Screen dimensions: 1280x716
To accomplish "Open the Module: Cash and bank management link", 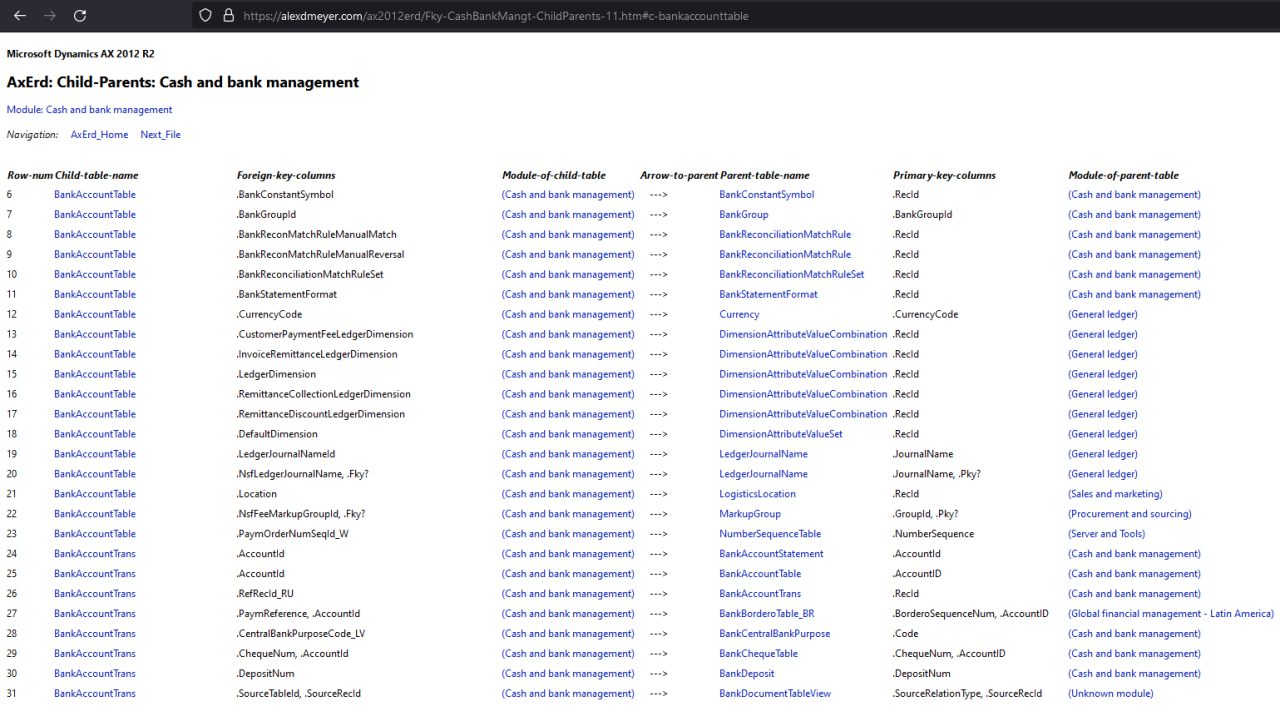I will click(89, 110).
